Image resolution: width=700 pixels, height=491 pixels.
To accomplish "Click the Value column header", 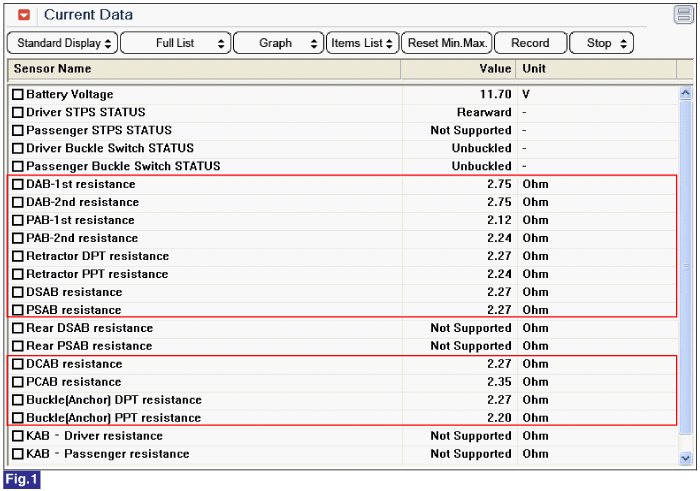I will [x=458, y=69].
